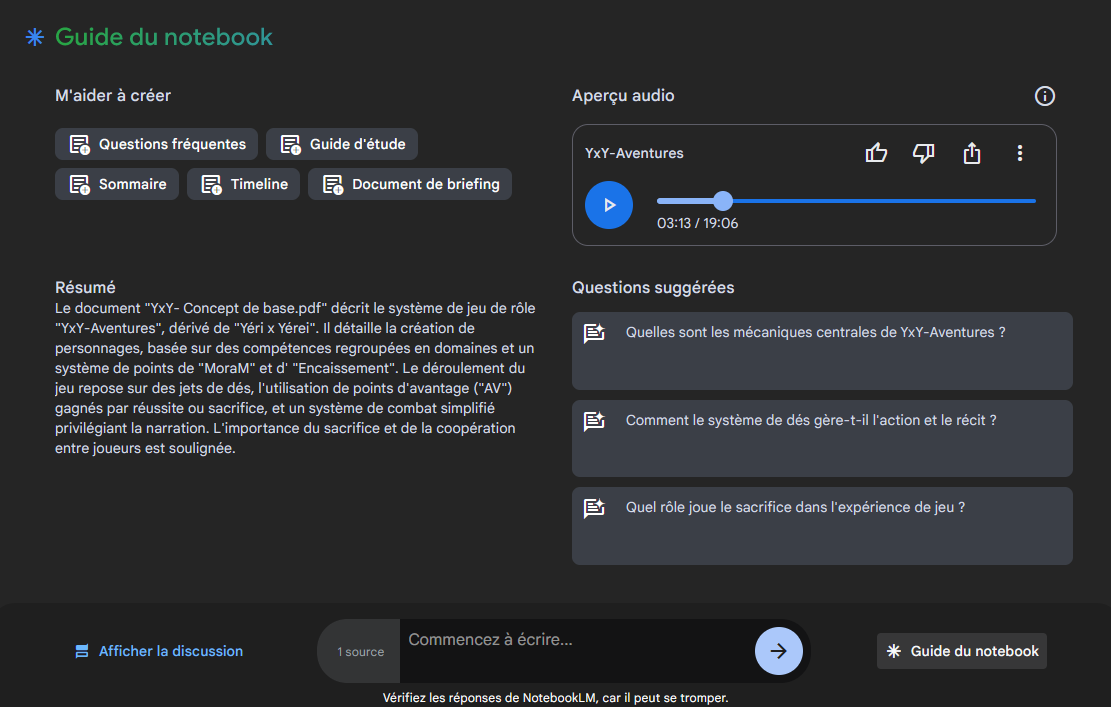Click the M'aider à créer heading
This screenshot has width=1111, height=707.
tap(113, 96)
